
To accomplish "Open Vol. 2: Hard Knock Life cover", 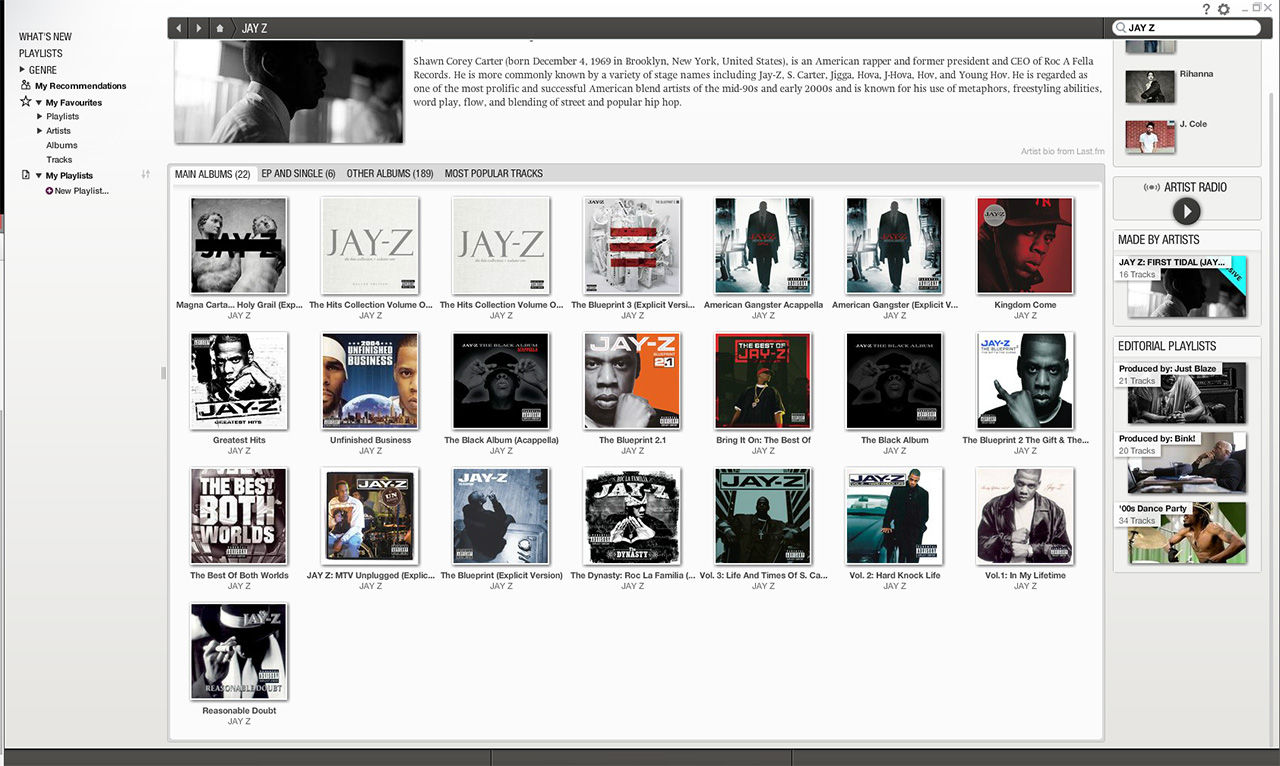I will pos(894,516).
